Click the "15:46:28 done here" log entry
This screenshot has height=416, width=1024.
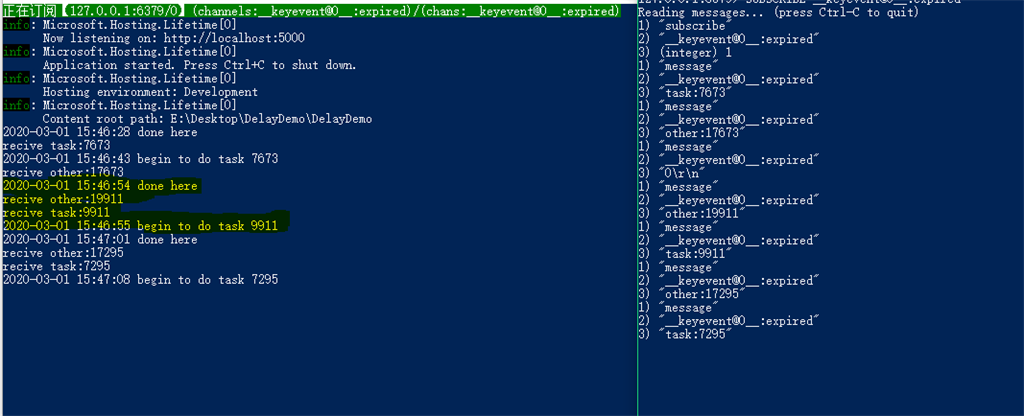click(x=100, y=132)
